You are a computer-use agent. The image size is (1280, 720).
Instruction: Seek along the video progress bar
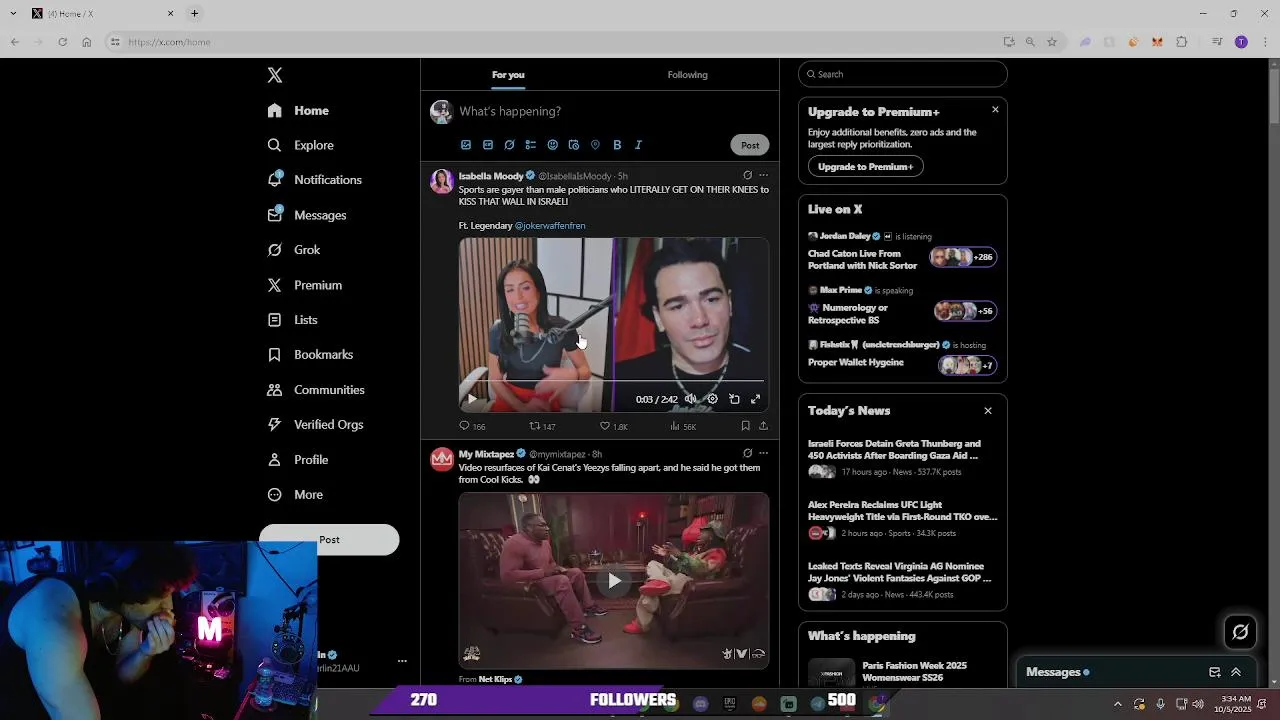point(614,381)
